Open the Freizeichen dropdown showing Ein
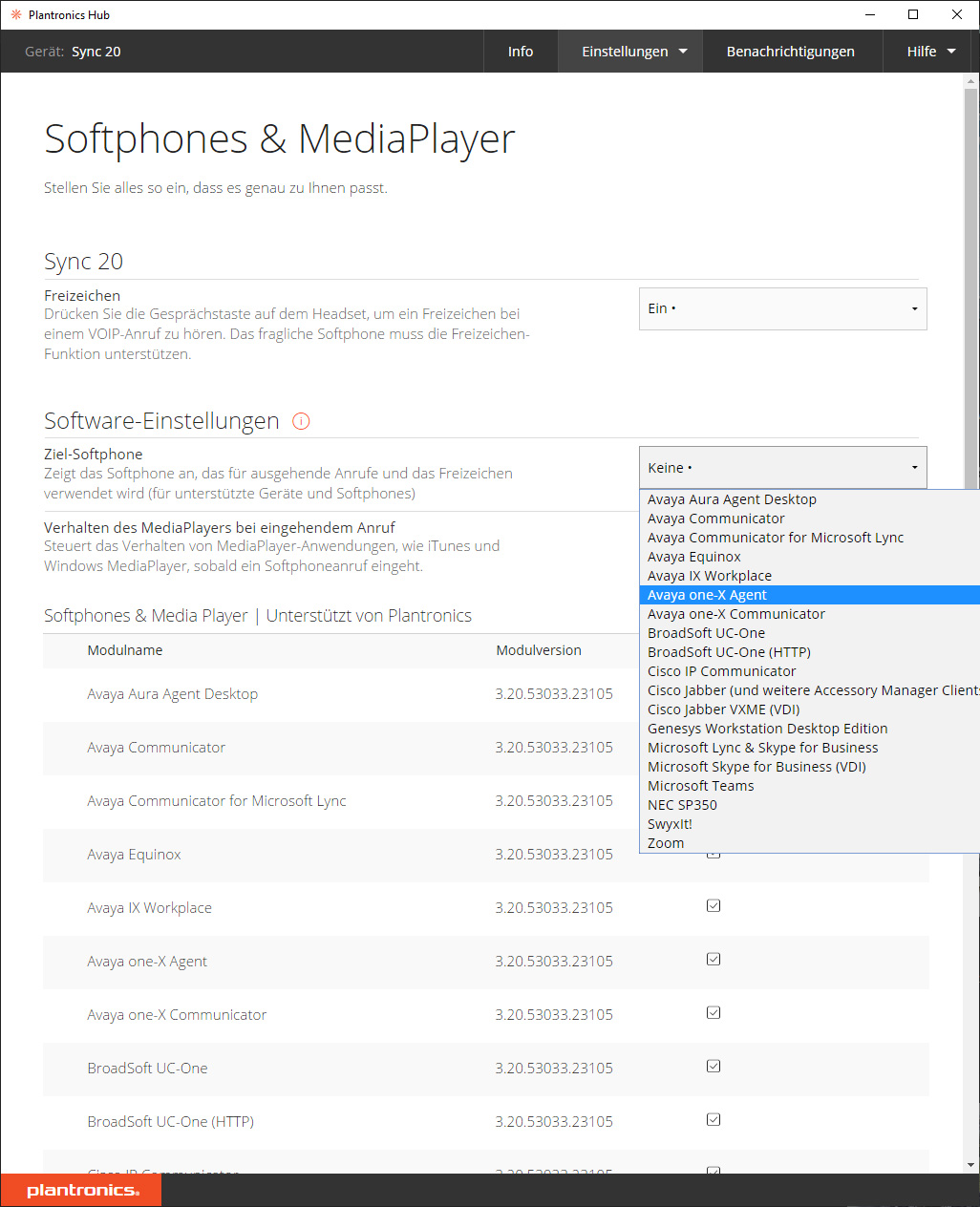Viewport: 980px width, 1207px height. click(782, 308)
